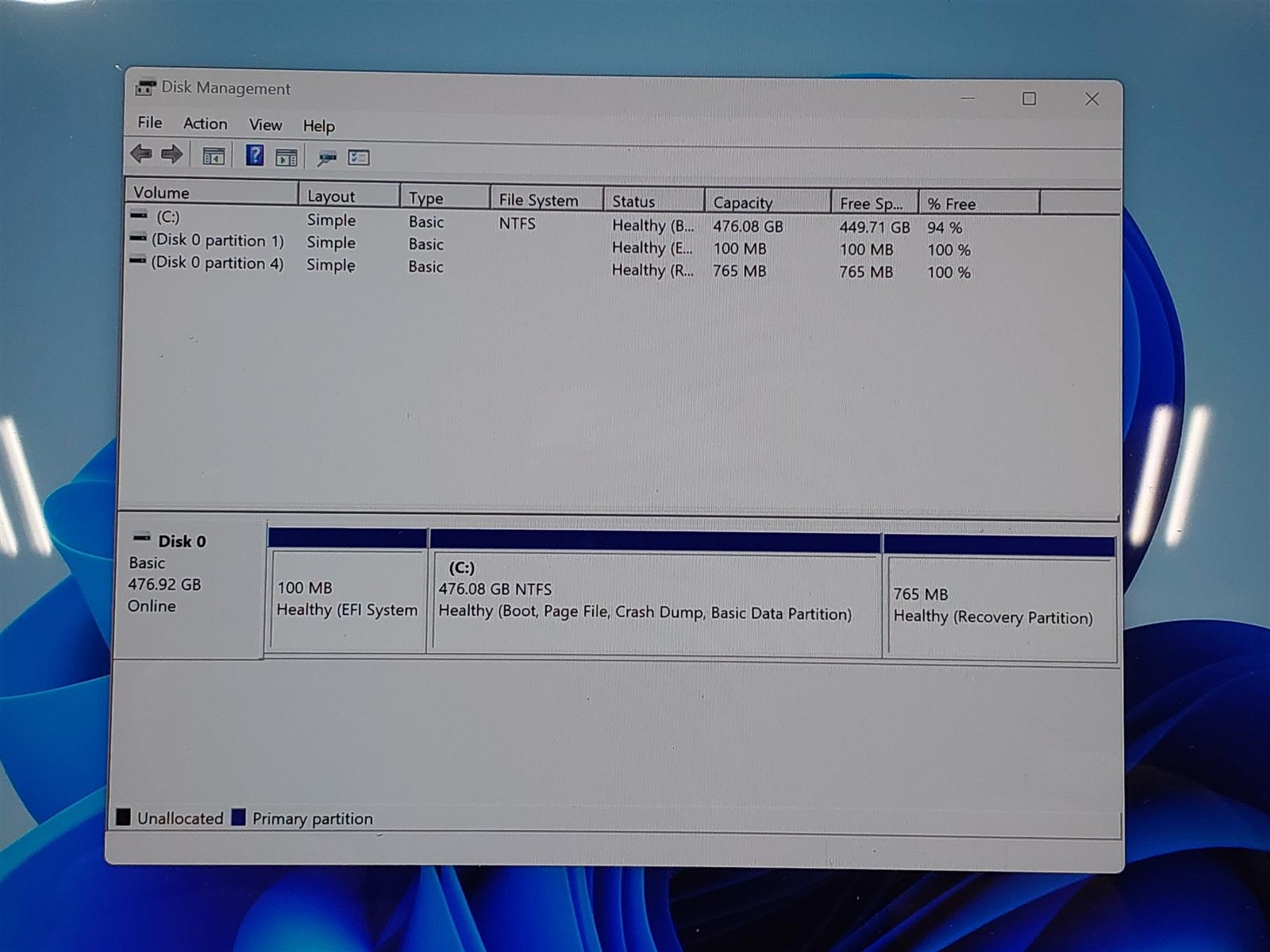The width and height of the screenshot is (1270, 952).
Task: Select the drive icon beside Disk 0 partition 1
Action: coord(138,237)
